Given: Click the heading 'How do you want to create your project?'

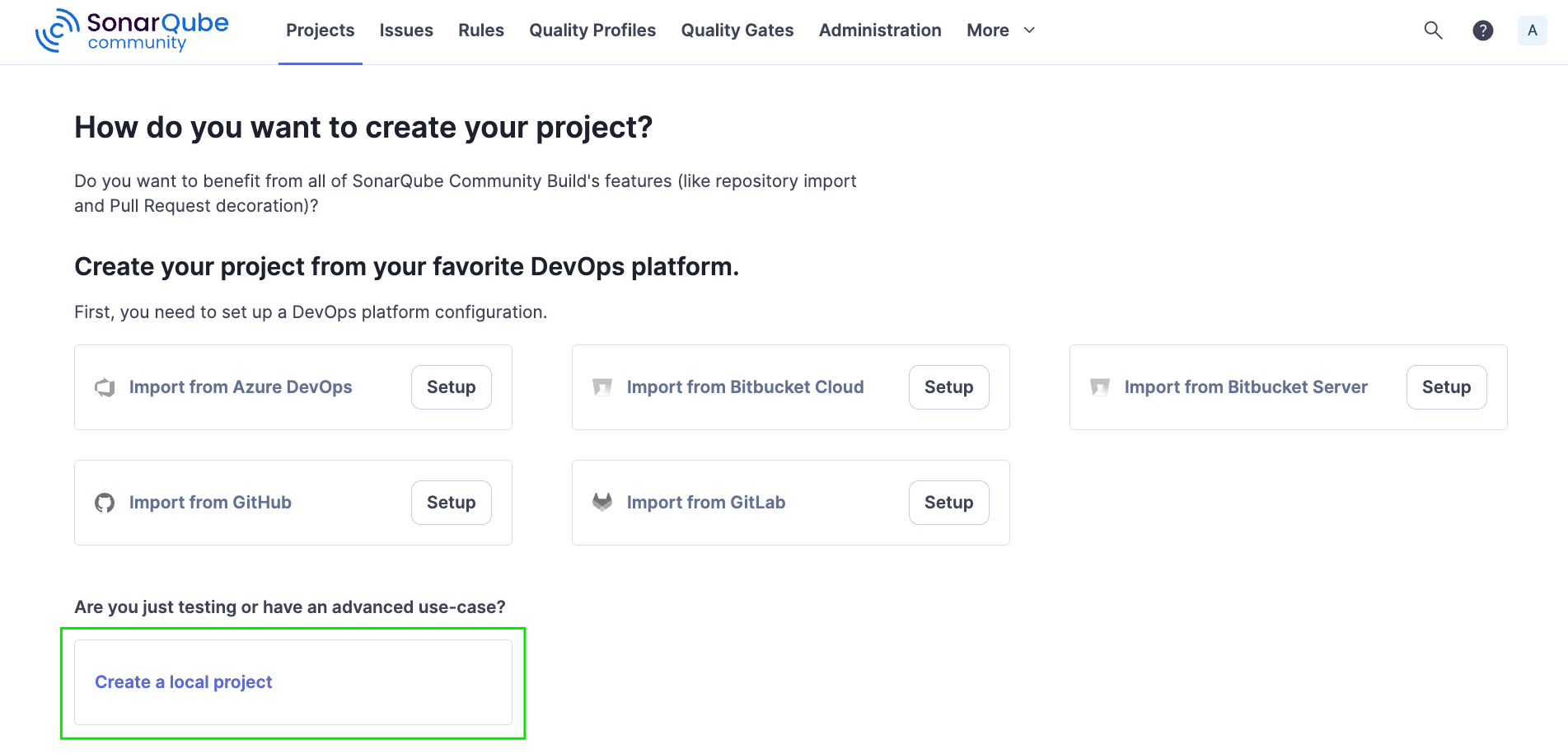Looking at the screenshot, I should tap(363, 128).
